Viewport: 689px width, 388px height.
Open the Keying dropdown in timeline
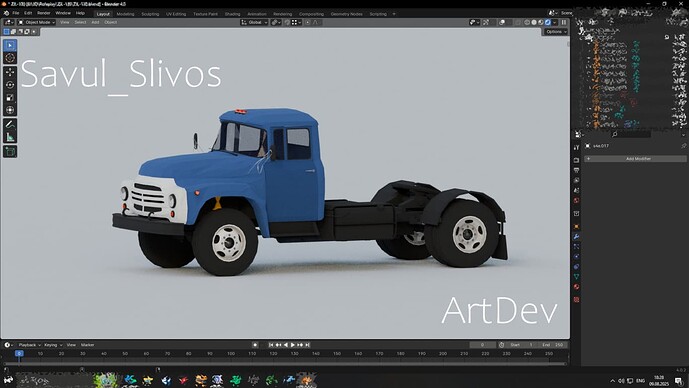pos(53,345)
